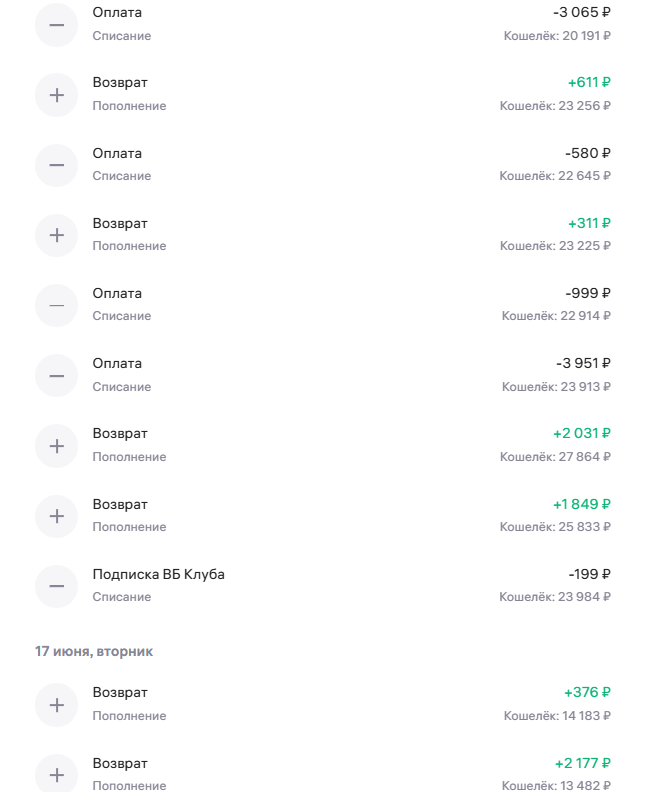Image resolution: width=672 pixels, height=792 pixels.
Task: Click the minus icon for the -3 065 ₽ payment
Action: pyautogui.click(x=57, y=25)
